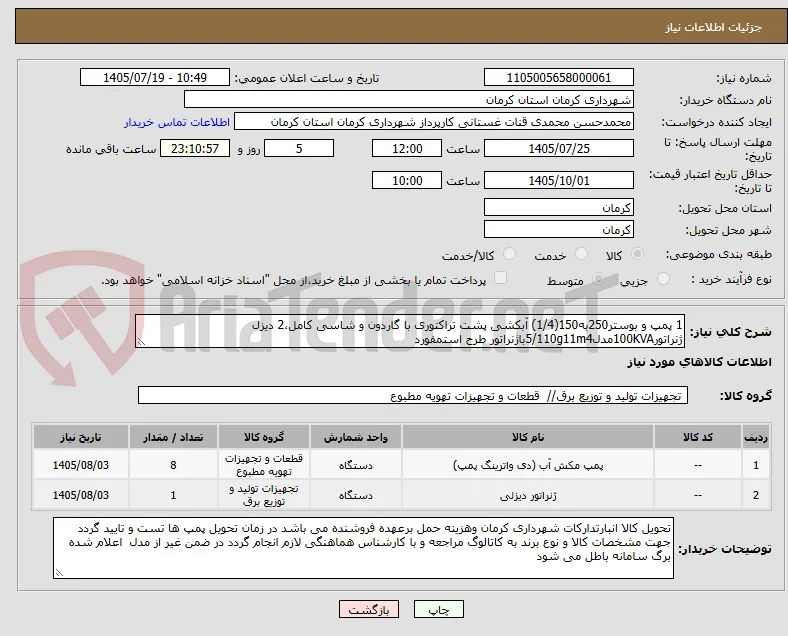This screenshot has height=636, width=788.
Task: Click the گروه کالا column header
Action: click(x=264, y=437)
